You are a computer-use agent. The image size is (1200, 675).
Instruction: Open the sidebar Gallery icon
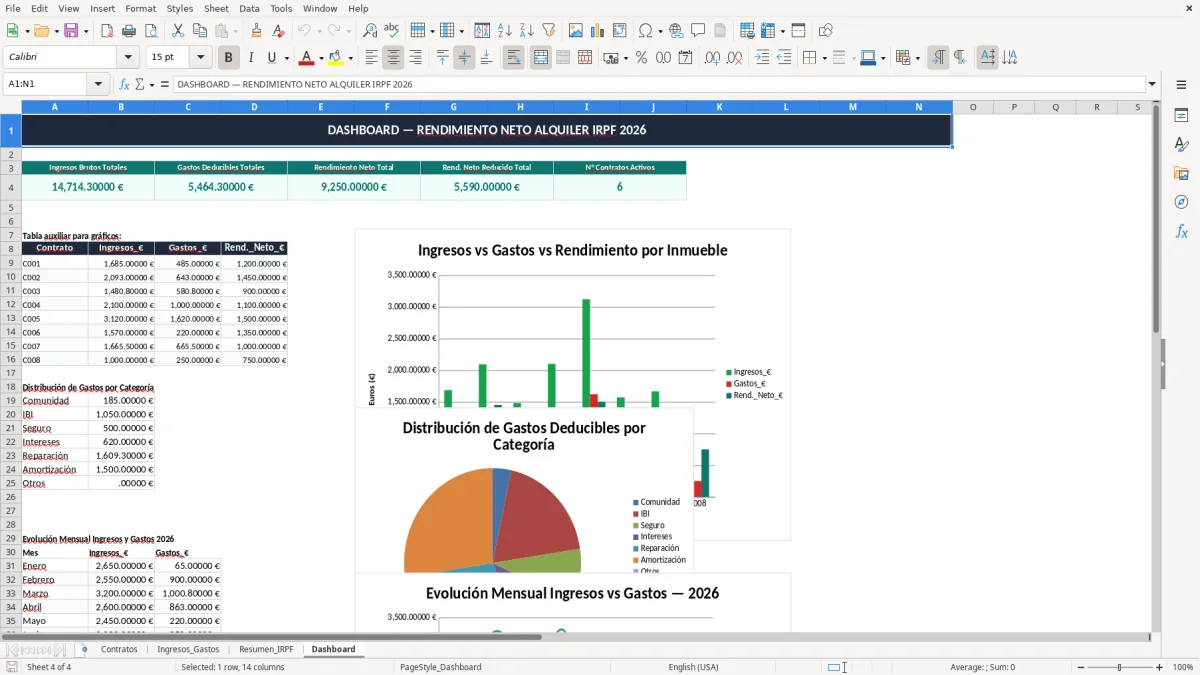click(1181, 173)
